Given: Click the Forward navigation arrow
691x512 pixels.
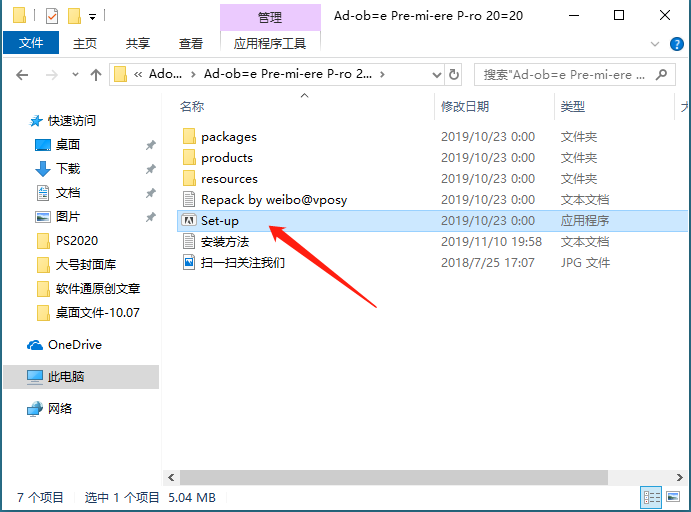Looking at the screenshot, I should pyautogui.click(x=52, y=75).
